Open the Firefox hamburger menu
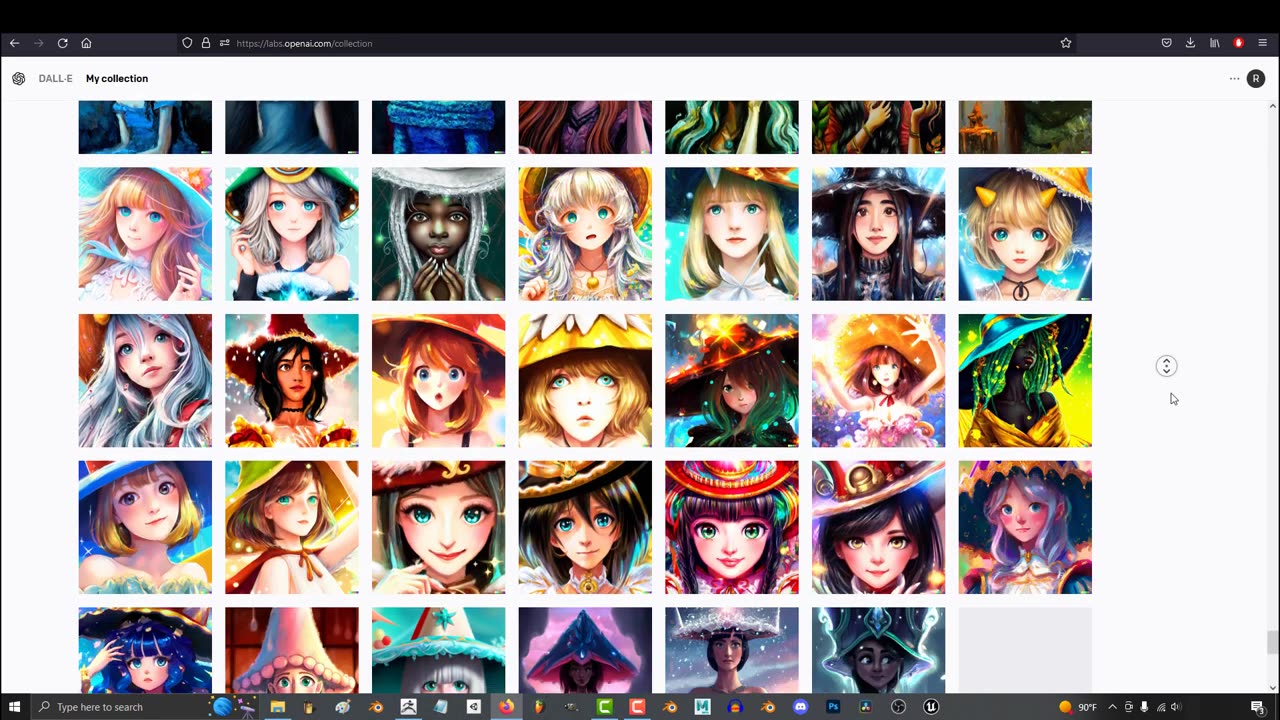The height and width of the screenshot is (720, 1280). click(1262, 43)
